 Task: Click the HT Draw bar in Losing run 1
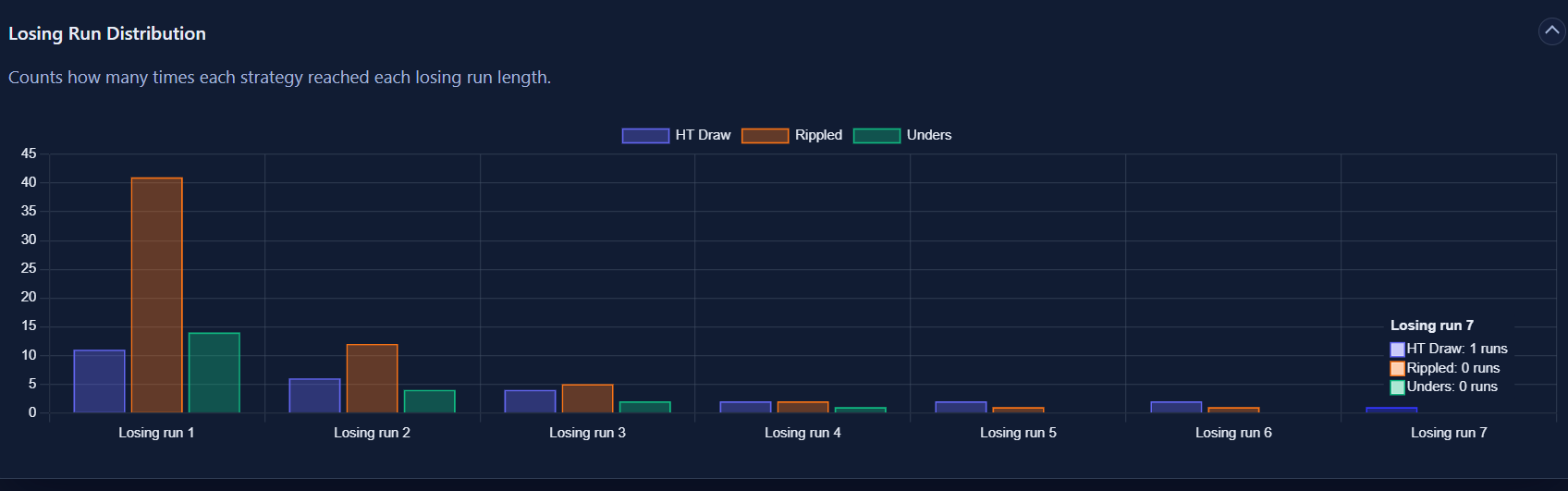99,381
